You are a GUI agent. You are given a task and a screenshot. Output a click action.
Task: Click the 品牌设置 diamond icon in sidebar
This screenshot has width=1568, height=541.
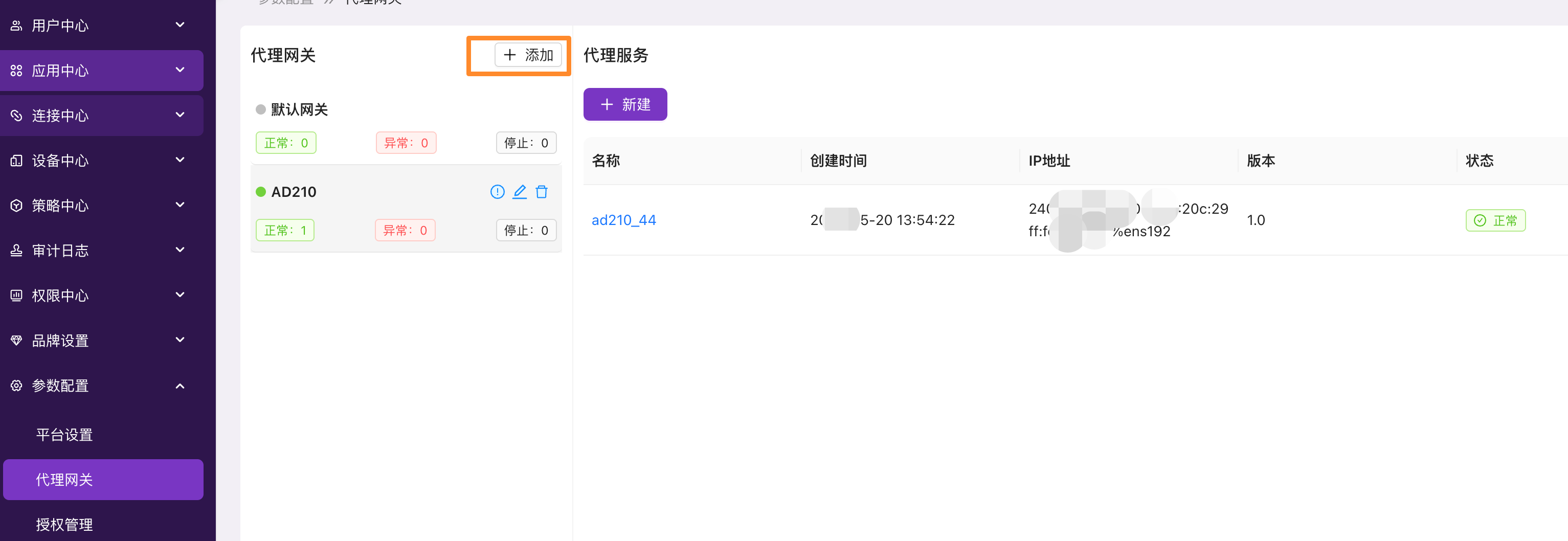point(16,341)
